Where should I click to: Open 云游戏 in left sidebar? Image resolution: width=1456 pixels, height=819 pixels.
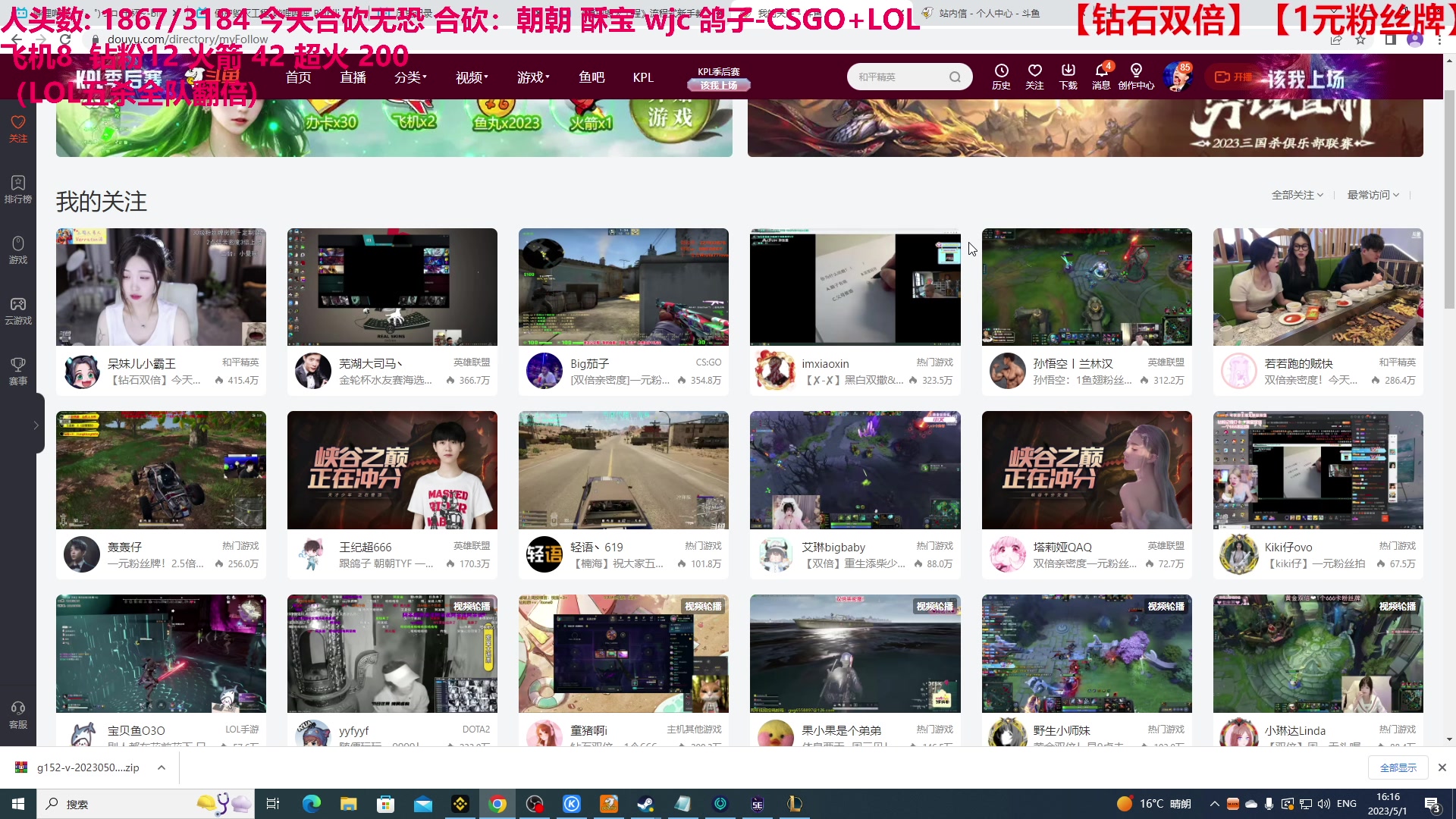click(x=18, y=310)
